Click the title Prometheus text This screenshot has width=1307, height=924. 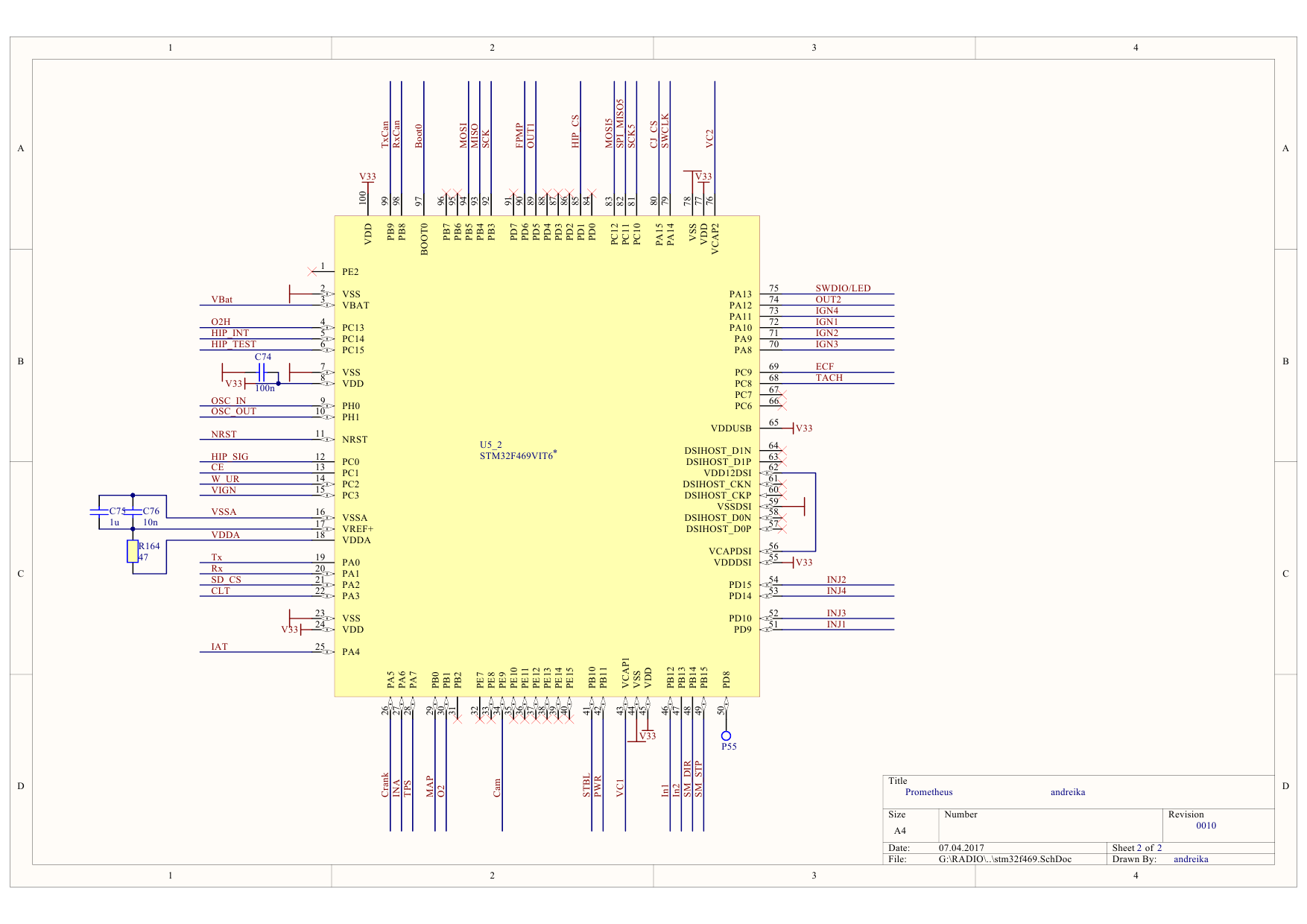[928, 792]
